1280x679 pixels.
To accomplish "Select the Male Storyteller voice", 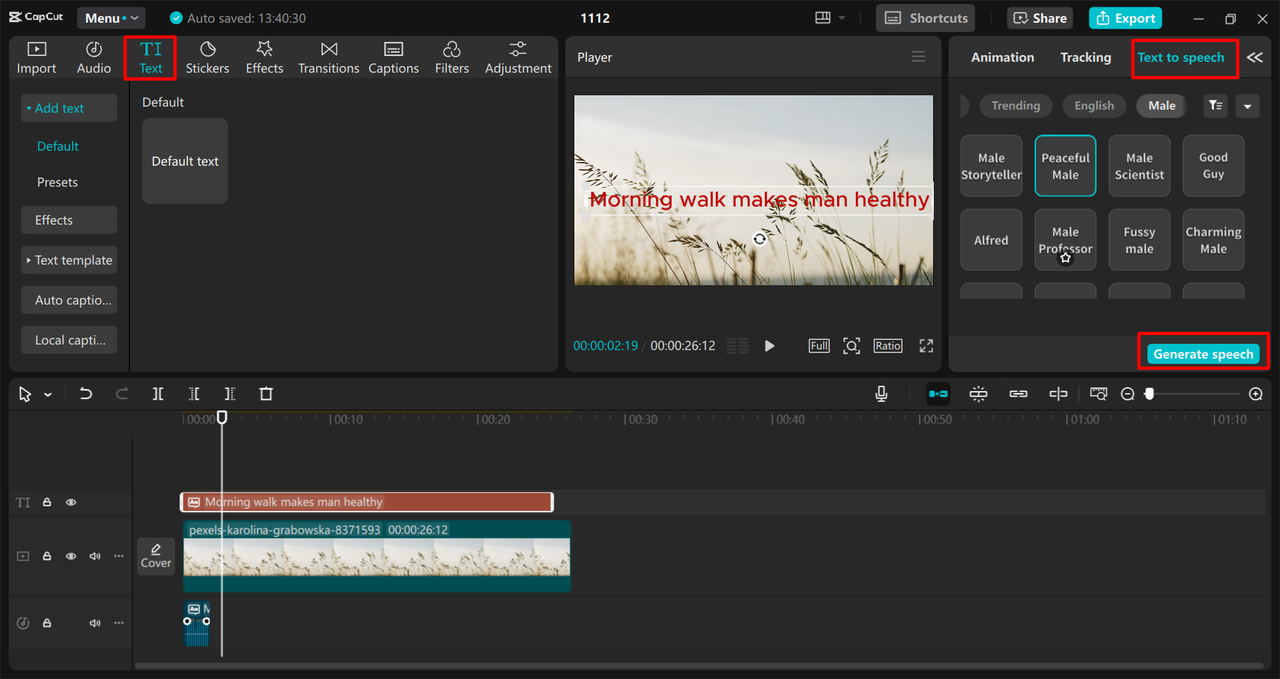I will (991, 166).
